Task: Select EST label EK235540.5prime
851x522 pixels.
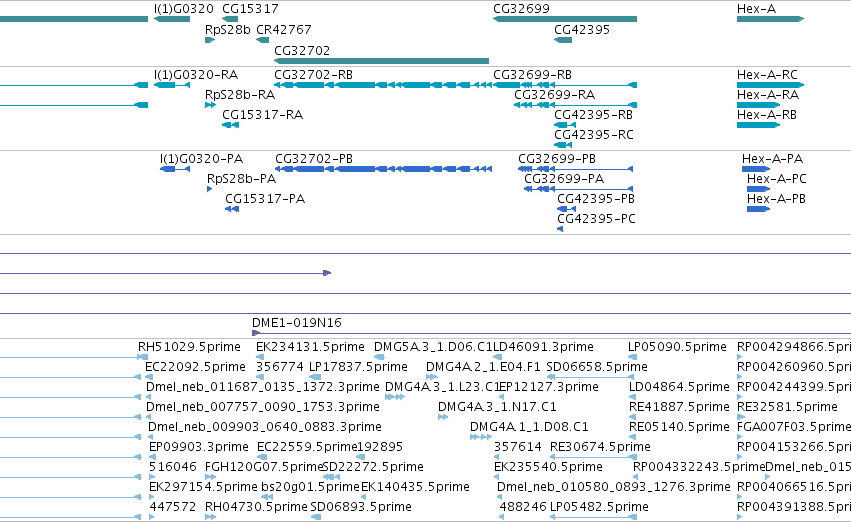Action: coord(548,467)
